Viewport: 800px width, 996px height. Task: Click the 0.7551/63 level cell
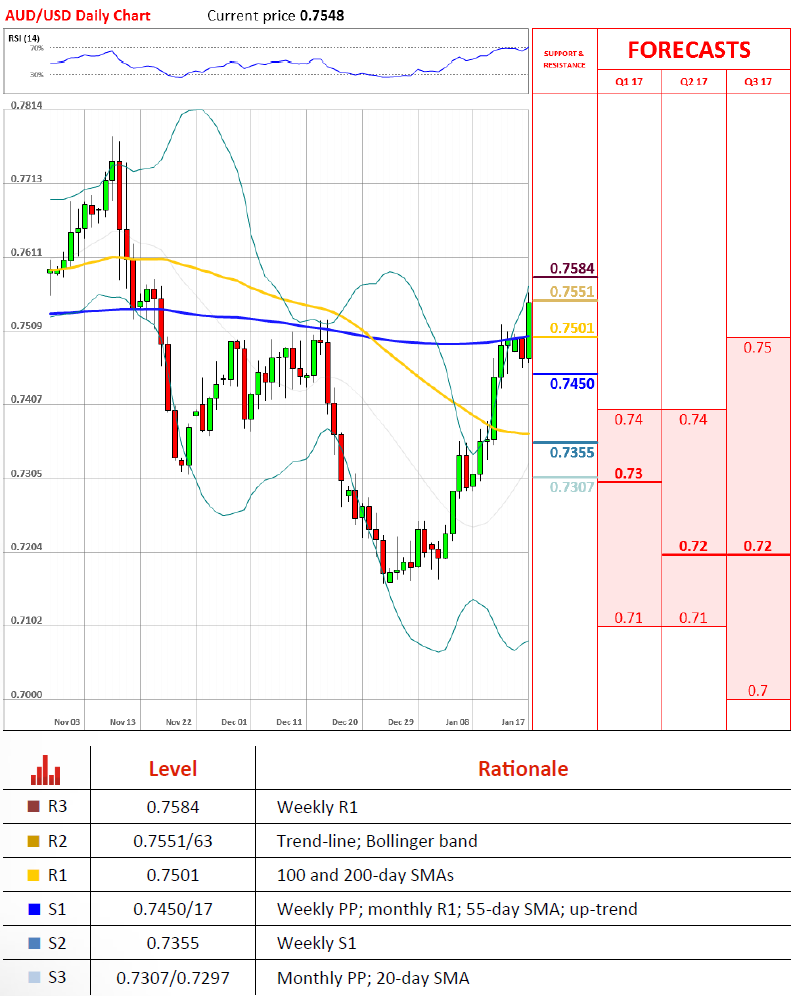point(173,841)
